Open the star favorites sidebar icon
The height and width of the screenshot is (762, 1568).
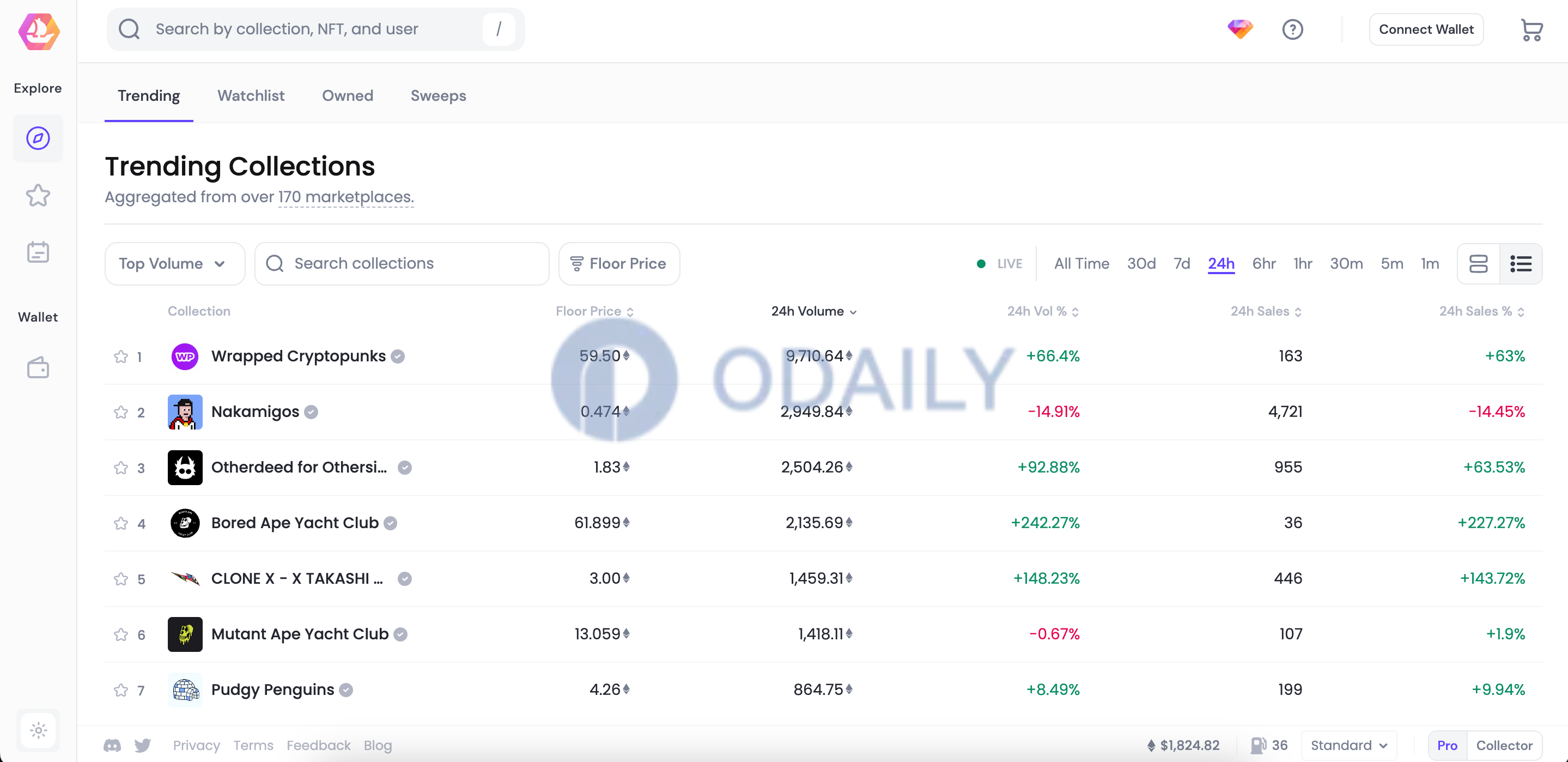[38, 196]
